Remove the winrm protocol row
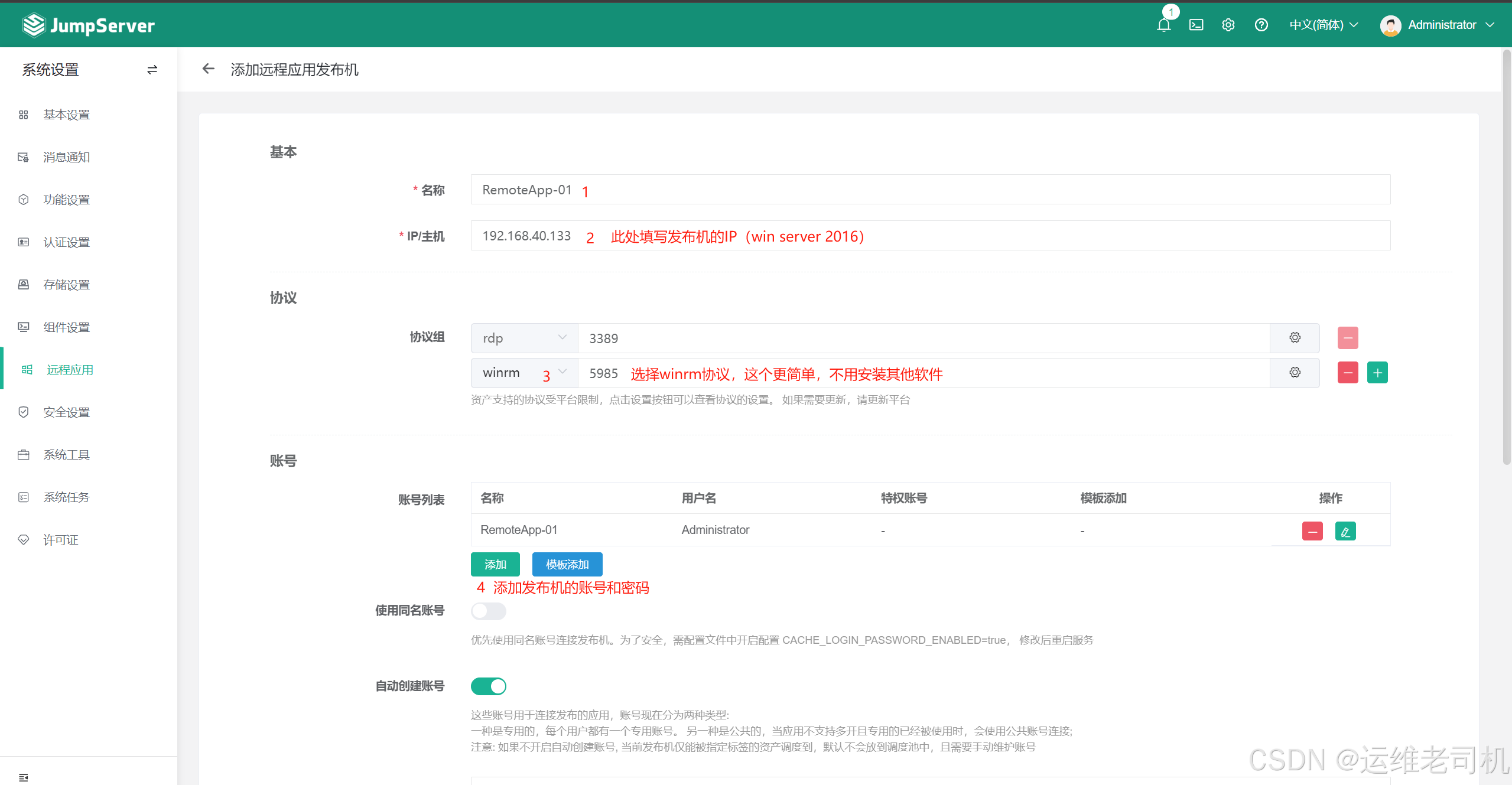Image resolution: width=1512 pixels, height=785 pixels. [x=1347, y=373]
